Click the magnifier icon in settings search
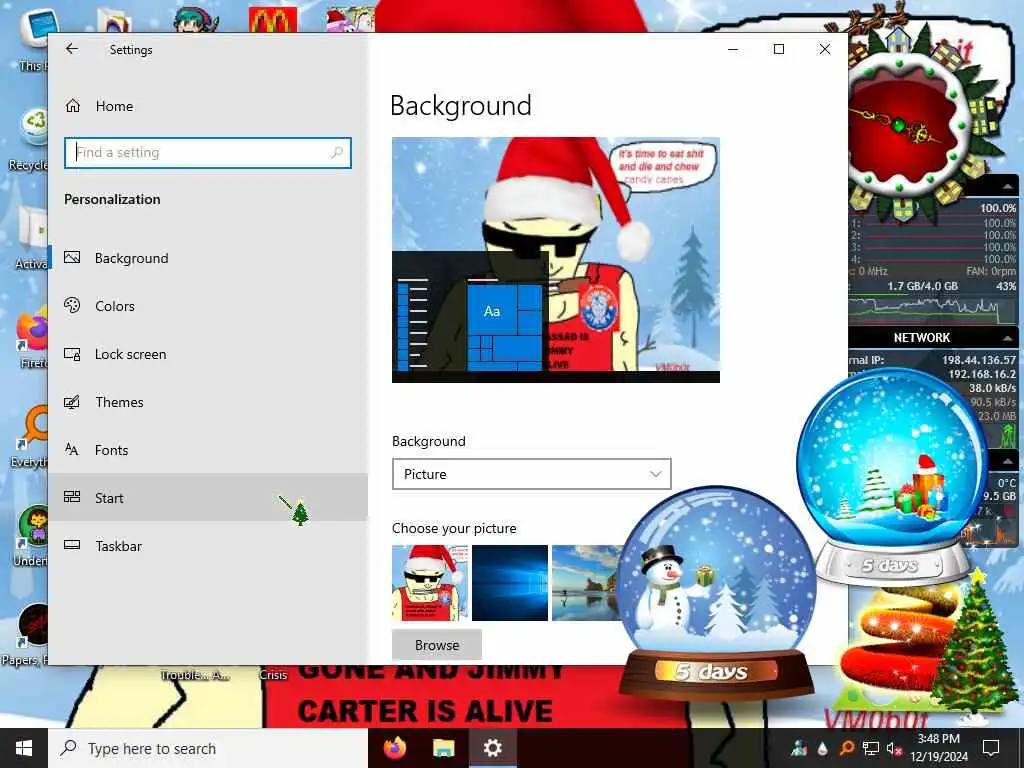 (337, 153)
